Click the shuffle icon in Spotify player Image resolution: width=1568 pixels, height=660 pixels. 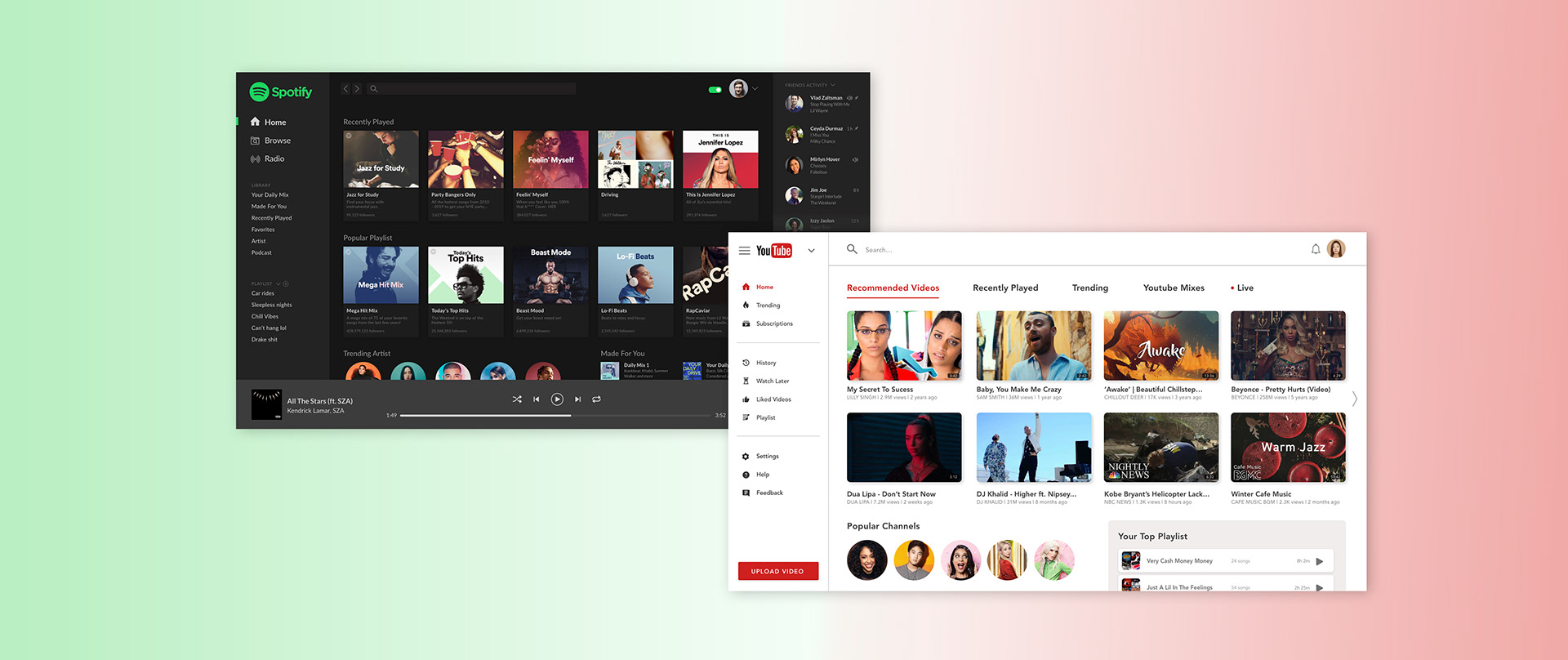click(516, 399)
